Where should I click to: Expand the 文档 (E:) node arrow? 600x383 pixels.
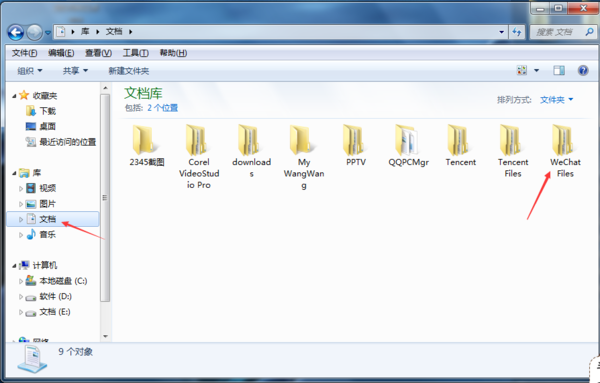coord(21,312)
